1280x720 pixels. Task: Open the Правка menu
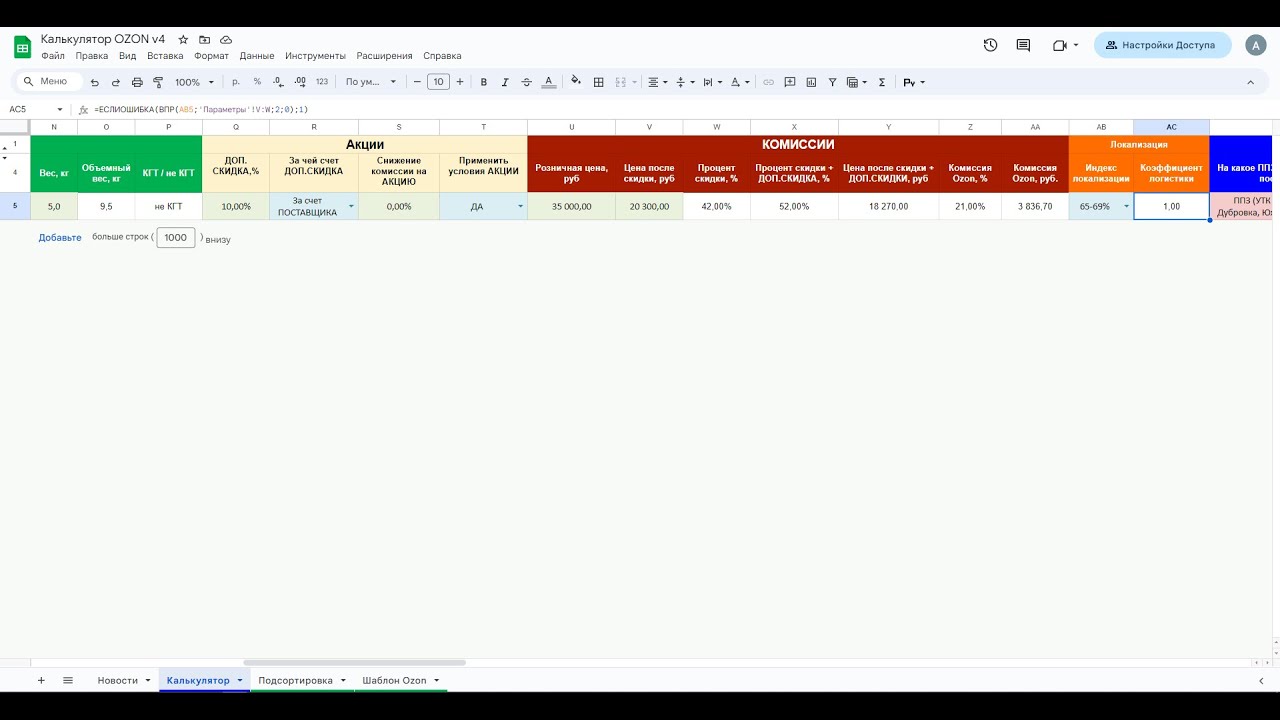(92, 56)
